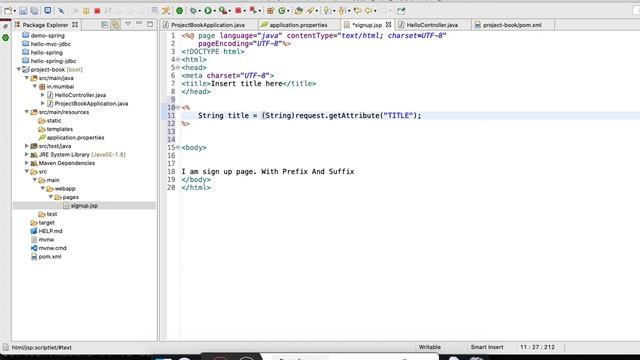The height and width of the screenshot is (360, 640).
Task: Expand HelloController.java tree node
Action: (42, 95)
